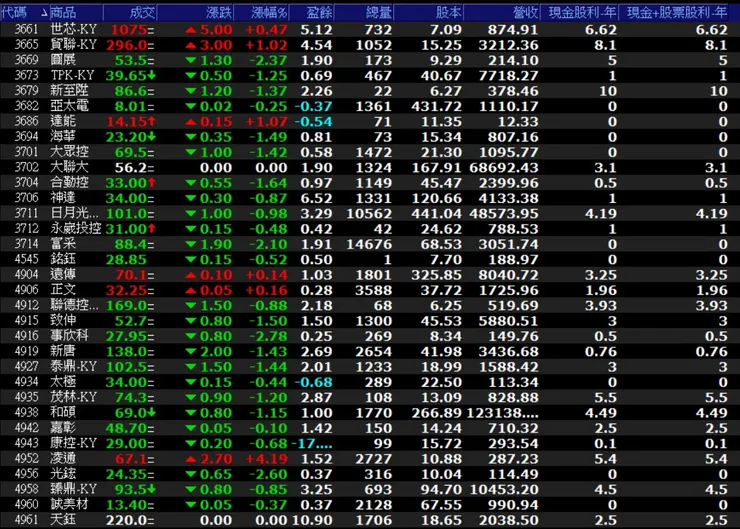Click price 14.15 of 達能
Image resolution: width=740 pixels, height=529 pixels.
(x=127, y=122)
